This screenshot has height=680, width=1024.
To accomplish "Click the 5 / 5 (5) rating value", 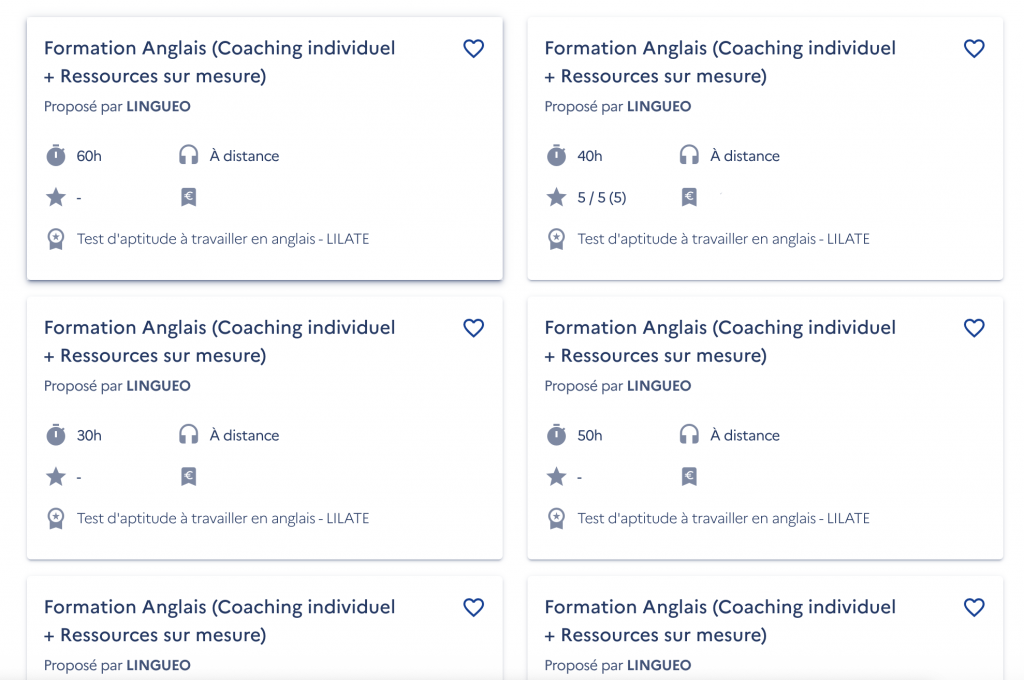I will [x=601, y=197].
